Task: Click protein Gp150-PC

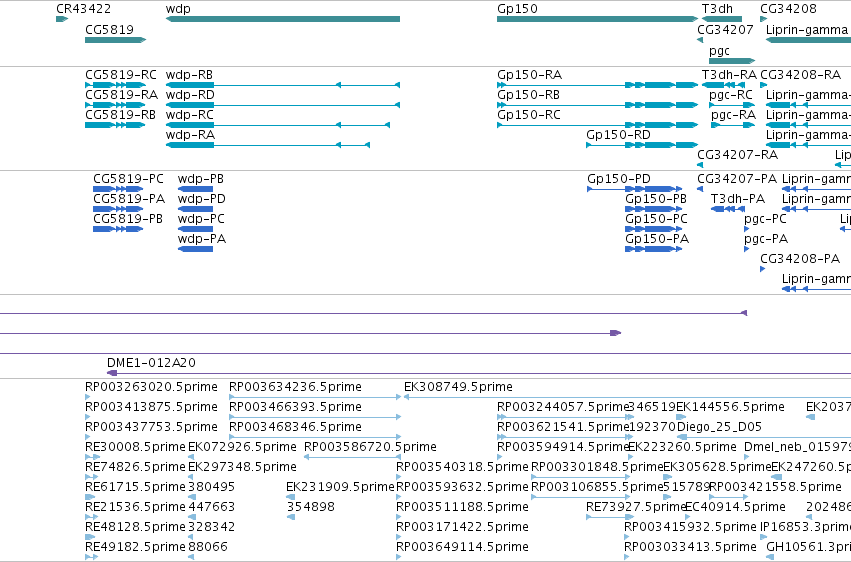Action: pyautogui.click(x=654, y=229)
